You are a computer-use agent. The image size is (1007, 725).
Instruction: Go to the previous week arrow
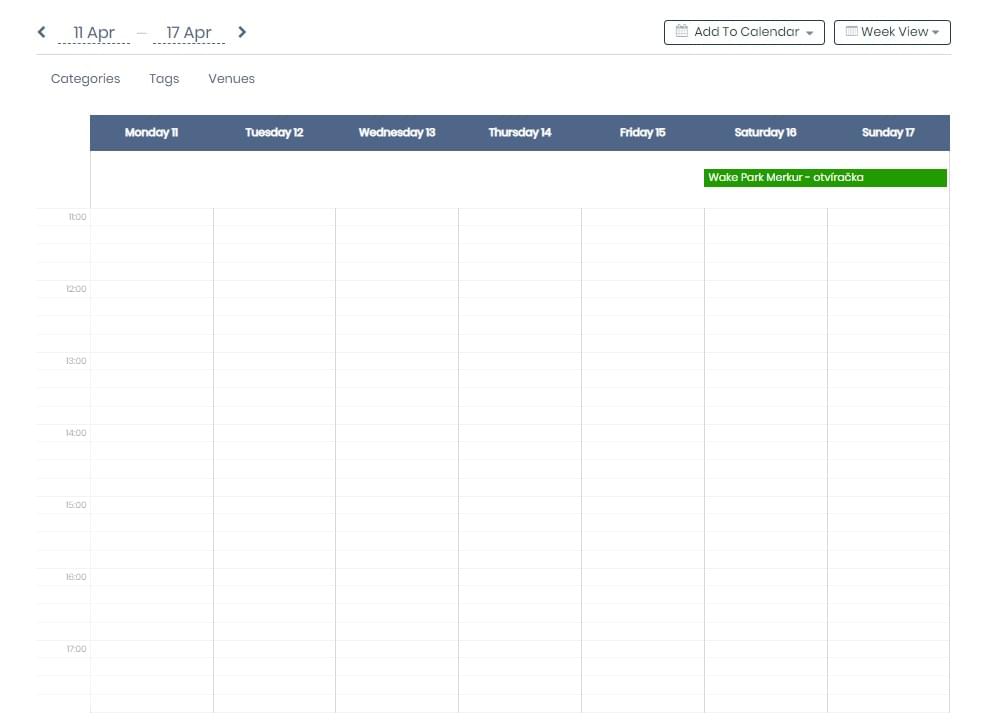coord(42,31)
